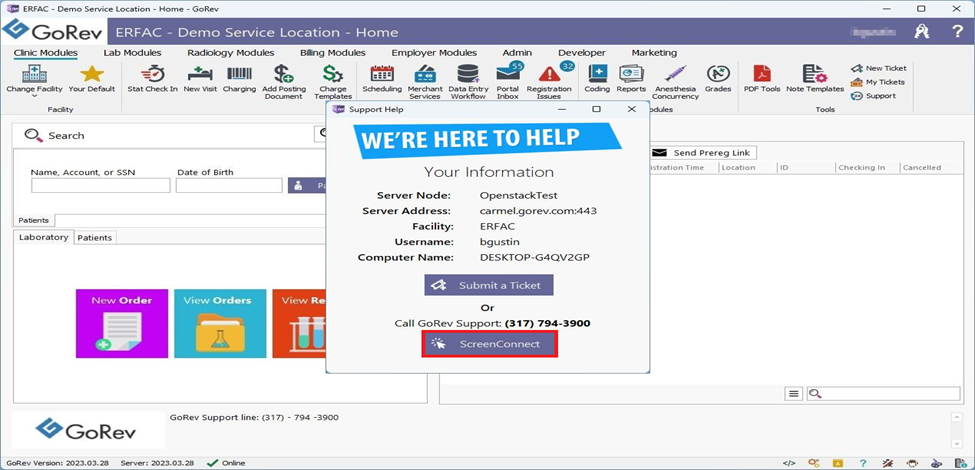975x470 pixels.
Task: Click the Send Prereg Link button
Action: point(703,153)
